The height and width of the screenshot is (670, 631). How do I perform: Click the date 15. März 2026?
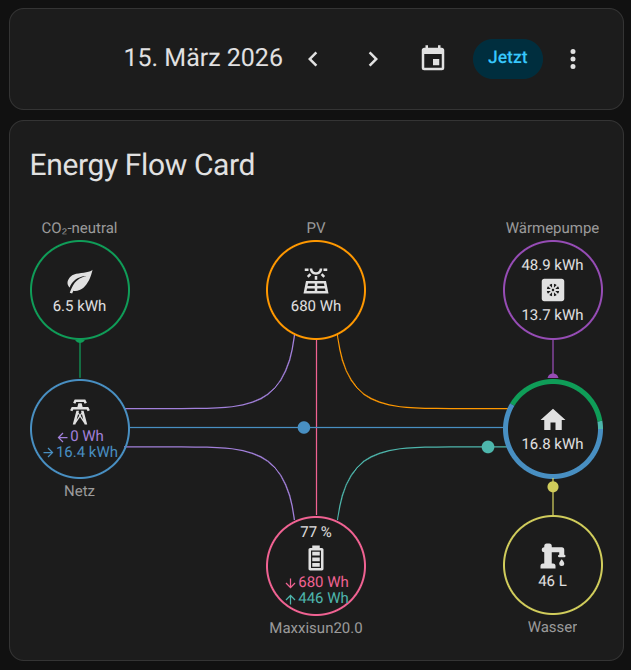click(203, 58)
